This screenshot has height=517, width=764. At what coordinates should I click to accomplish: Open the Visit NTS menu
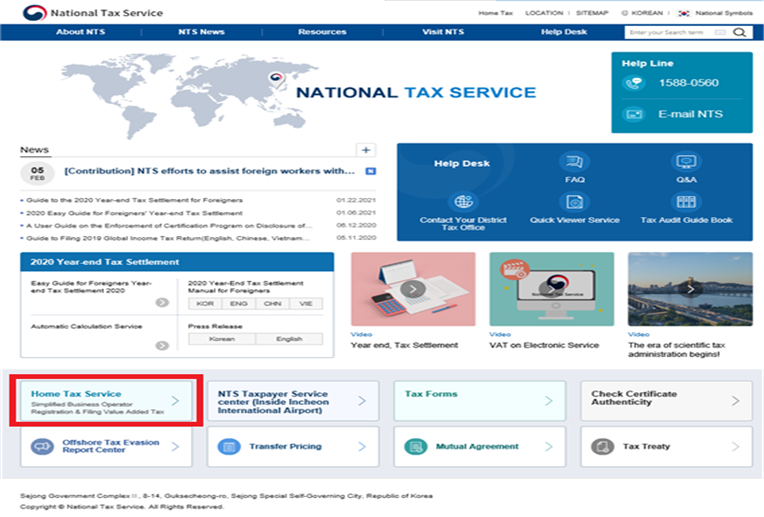(x=443, y=32)
